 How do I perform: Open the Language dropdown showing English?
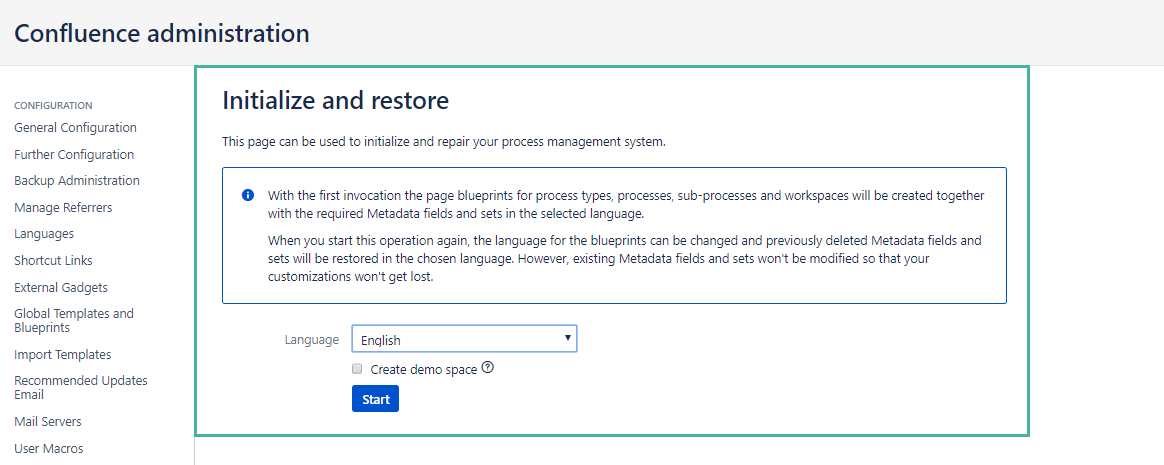coord(464,339)
